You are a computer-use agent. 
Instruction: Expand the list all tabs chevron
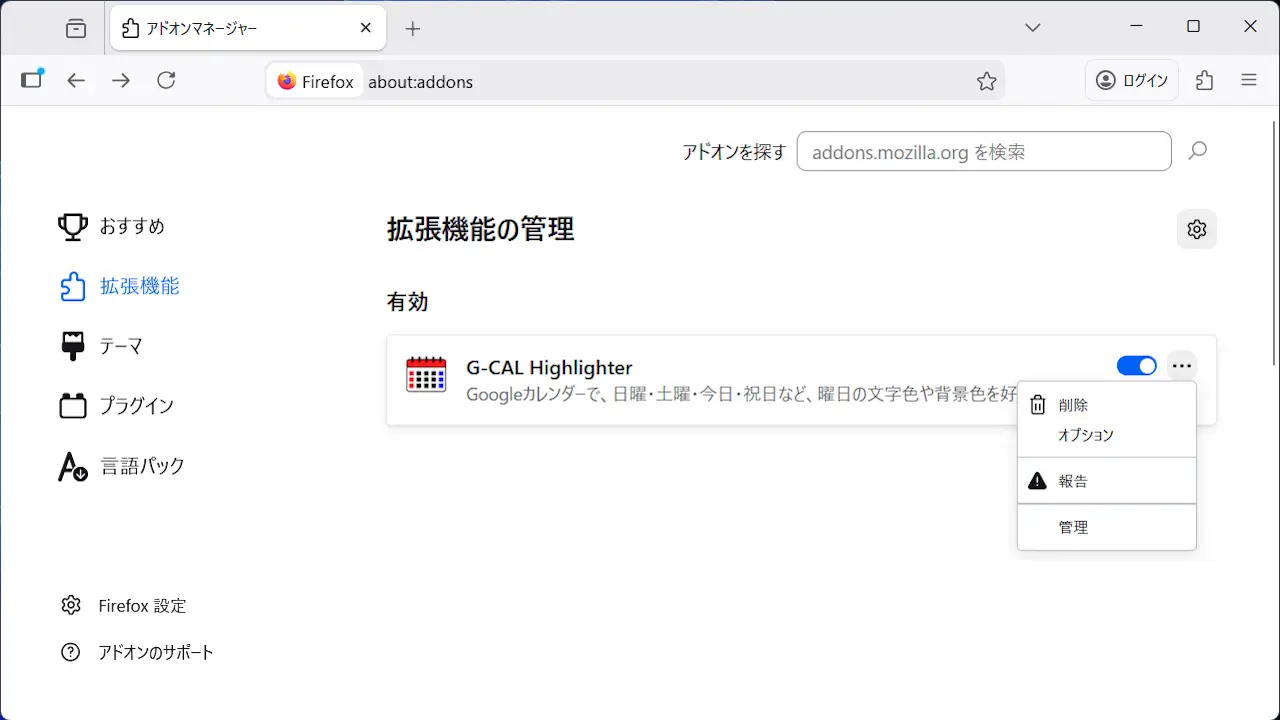(1033, 28)
